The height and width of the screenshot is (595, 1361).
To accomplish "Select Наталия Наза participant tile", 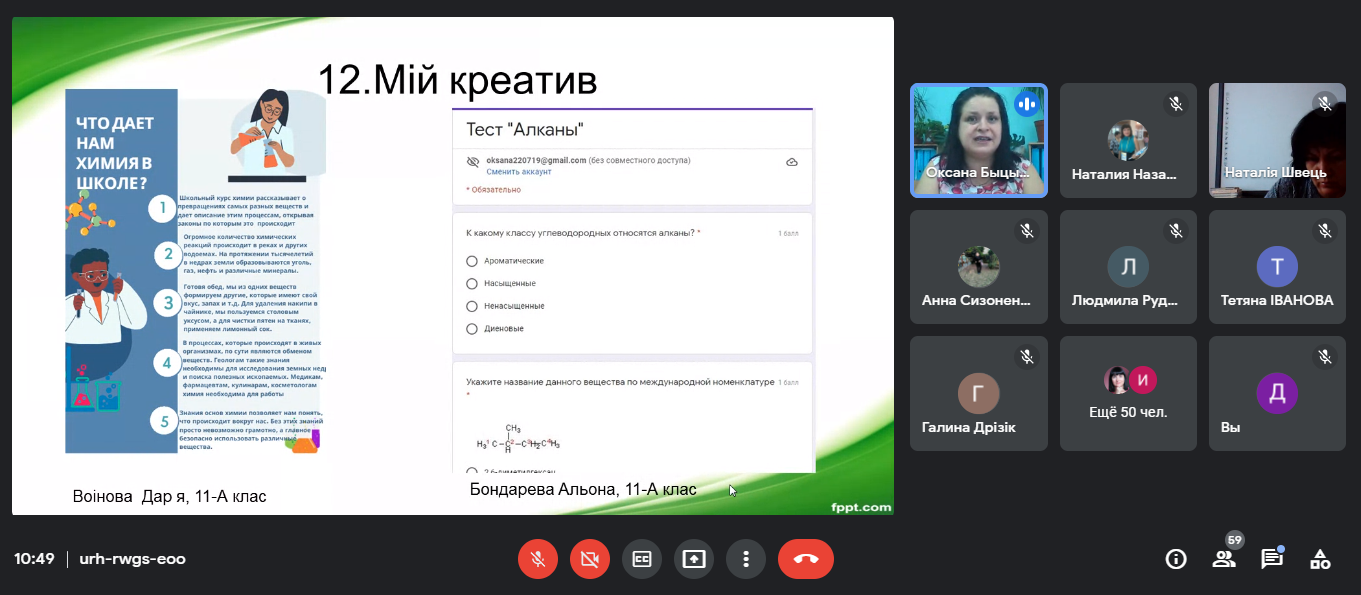I will [x=1129, y=140].
